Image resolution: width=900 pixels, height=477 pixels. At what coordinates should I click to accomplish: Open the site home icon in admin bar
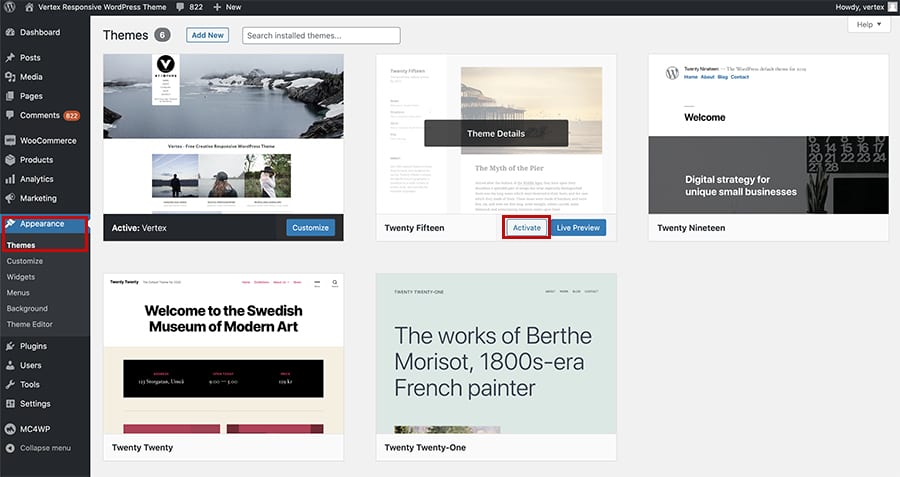[29, 7]
